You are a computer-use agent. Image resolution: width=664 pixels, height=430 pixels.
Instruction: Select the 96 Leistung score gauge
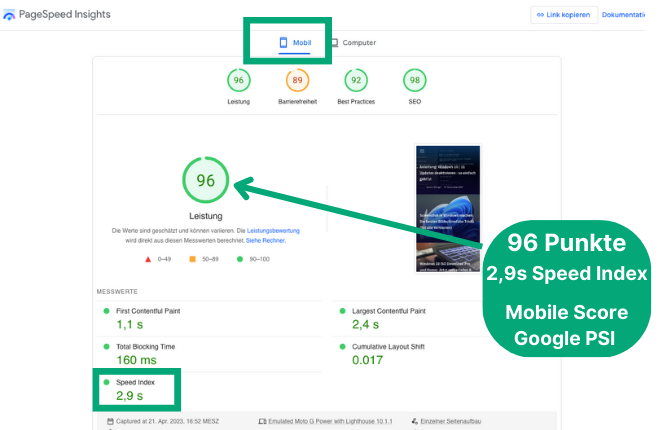238,80
